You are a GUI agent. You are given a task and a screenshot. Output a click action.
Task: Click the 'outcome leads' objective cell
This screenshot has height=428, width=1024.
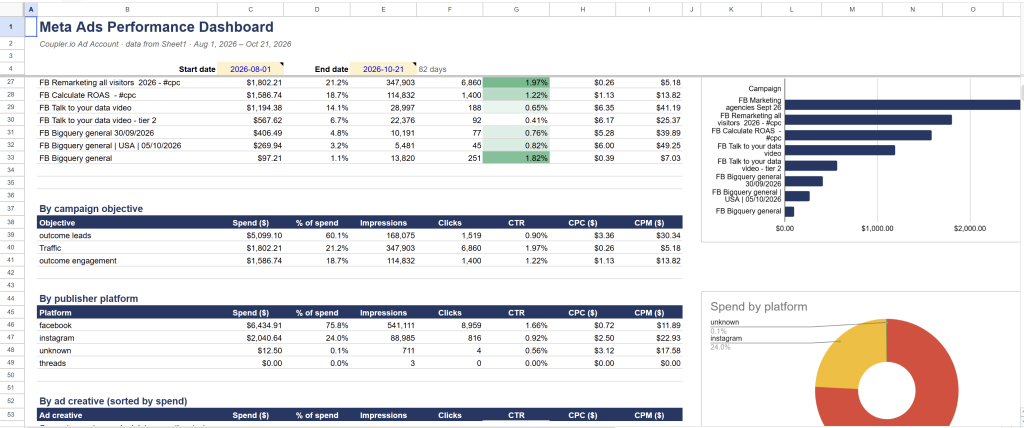(127, 235)
